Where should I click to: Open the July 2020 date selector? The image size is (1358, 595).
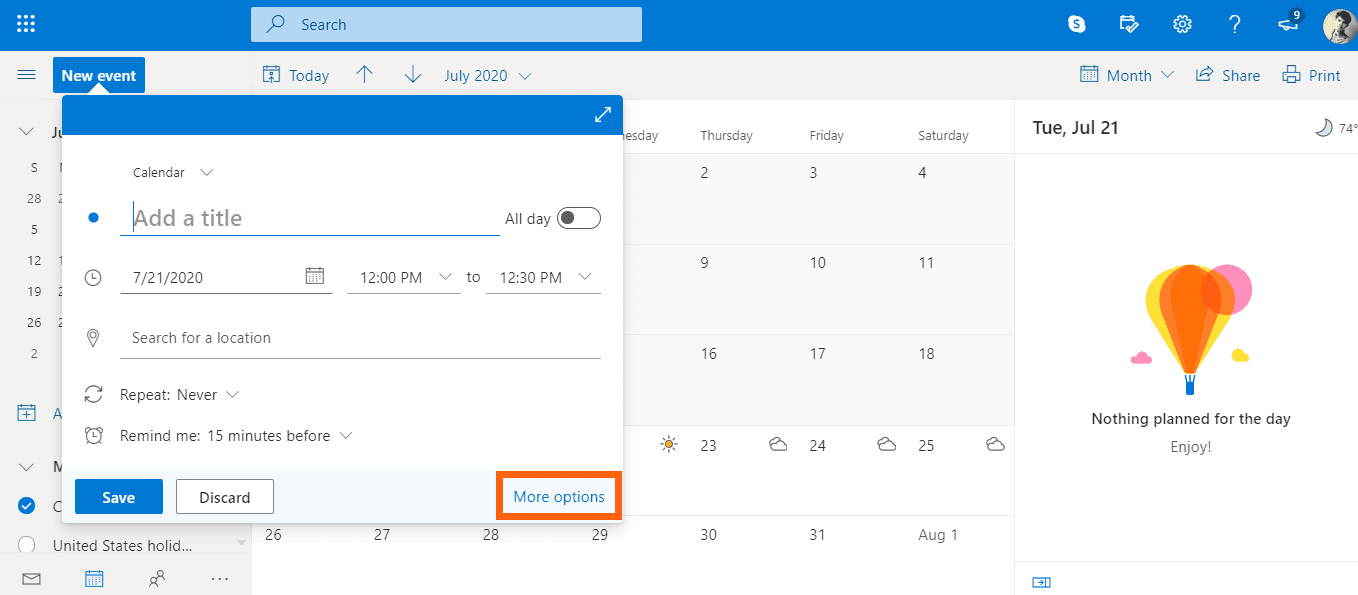pyautogui.click(x=487, y=74)
